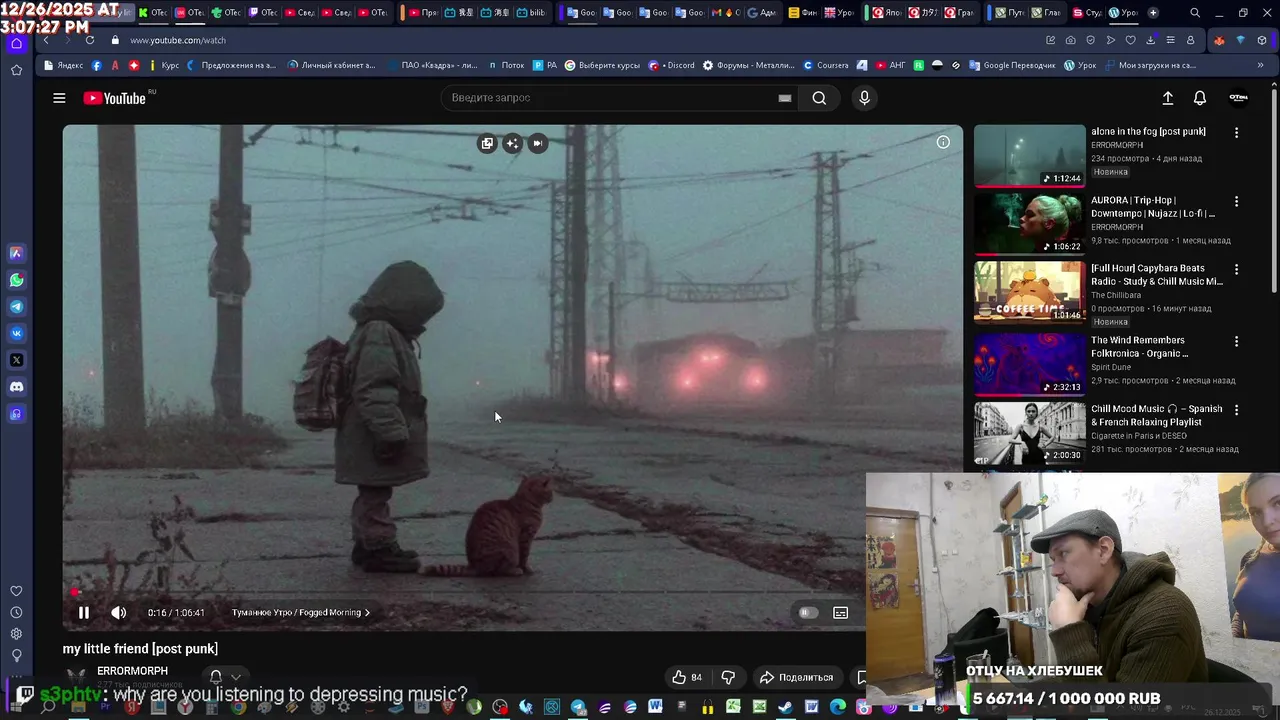Click the video progress bar
The height and width of the screenshot is (720, 1280).
512,592
